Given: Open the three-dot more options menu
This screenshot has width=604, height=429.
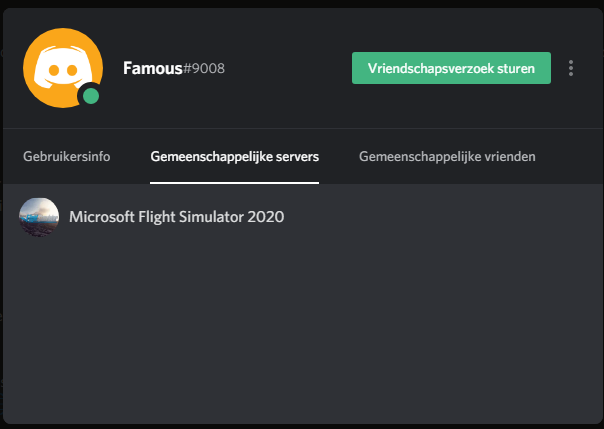Looking at the screenshot, I should [571, 68].
